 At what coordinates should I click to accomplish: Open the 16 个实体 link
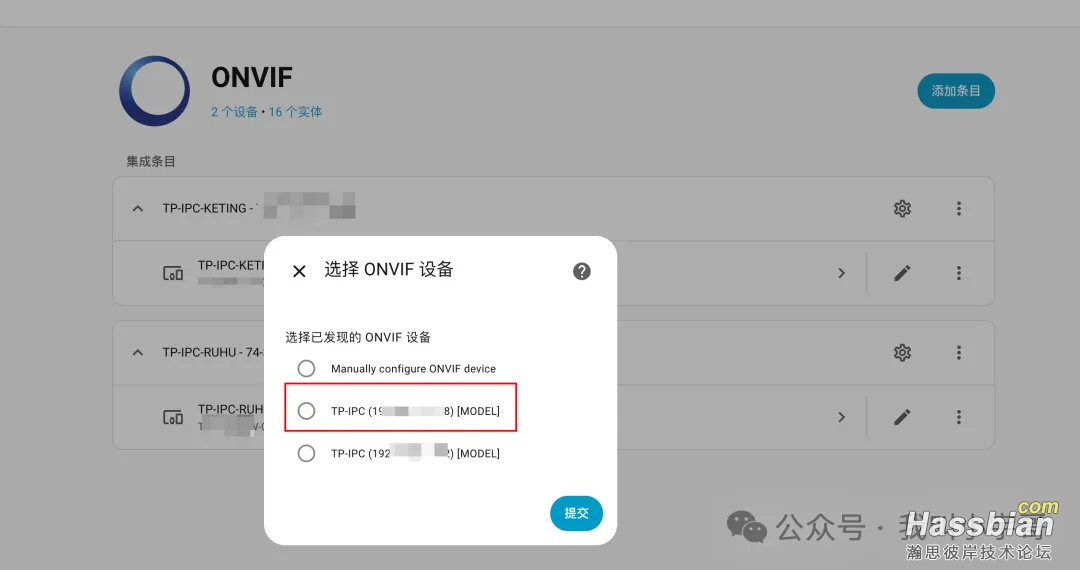[295, 112]
